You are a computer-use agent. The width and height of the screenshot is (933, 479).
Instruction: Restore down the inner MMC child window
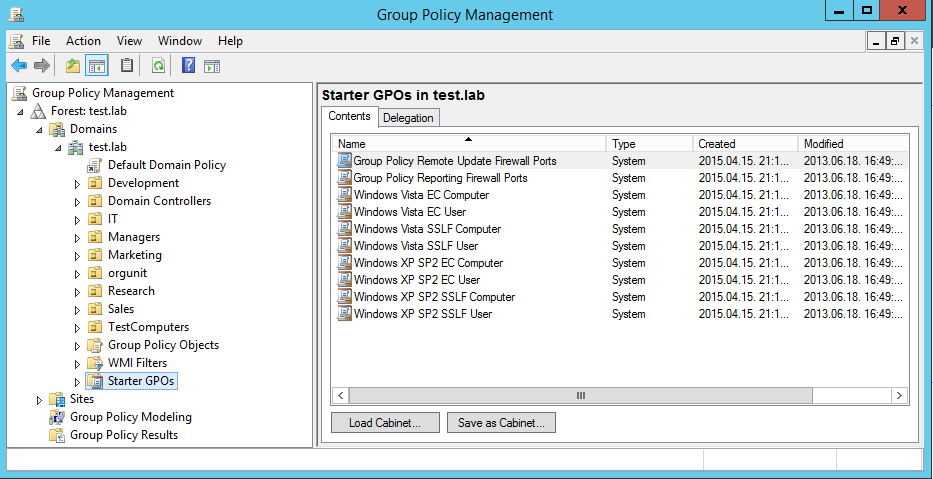point(894,41)
